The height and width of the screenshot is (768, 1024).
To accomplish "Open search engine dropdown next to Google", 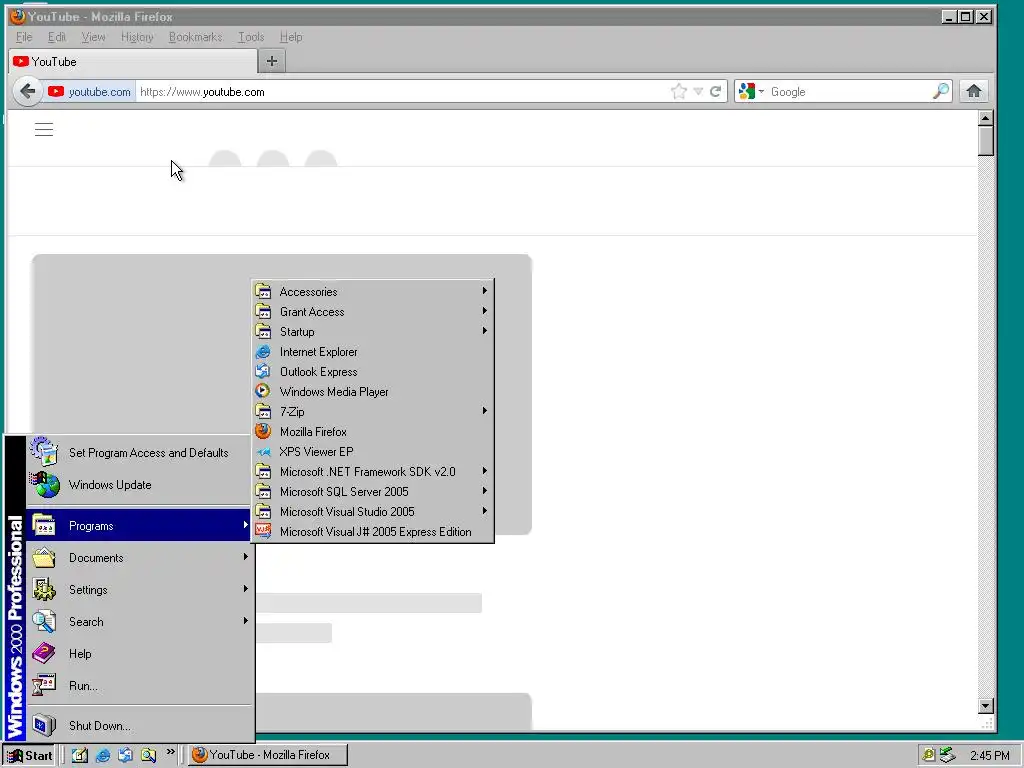I will point(761,91).
